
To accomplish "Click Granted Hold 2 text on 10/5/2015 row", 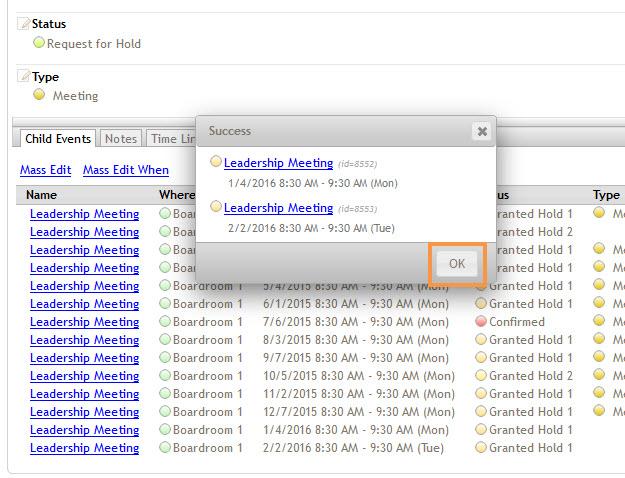I will 531,376.
